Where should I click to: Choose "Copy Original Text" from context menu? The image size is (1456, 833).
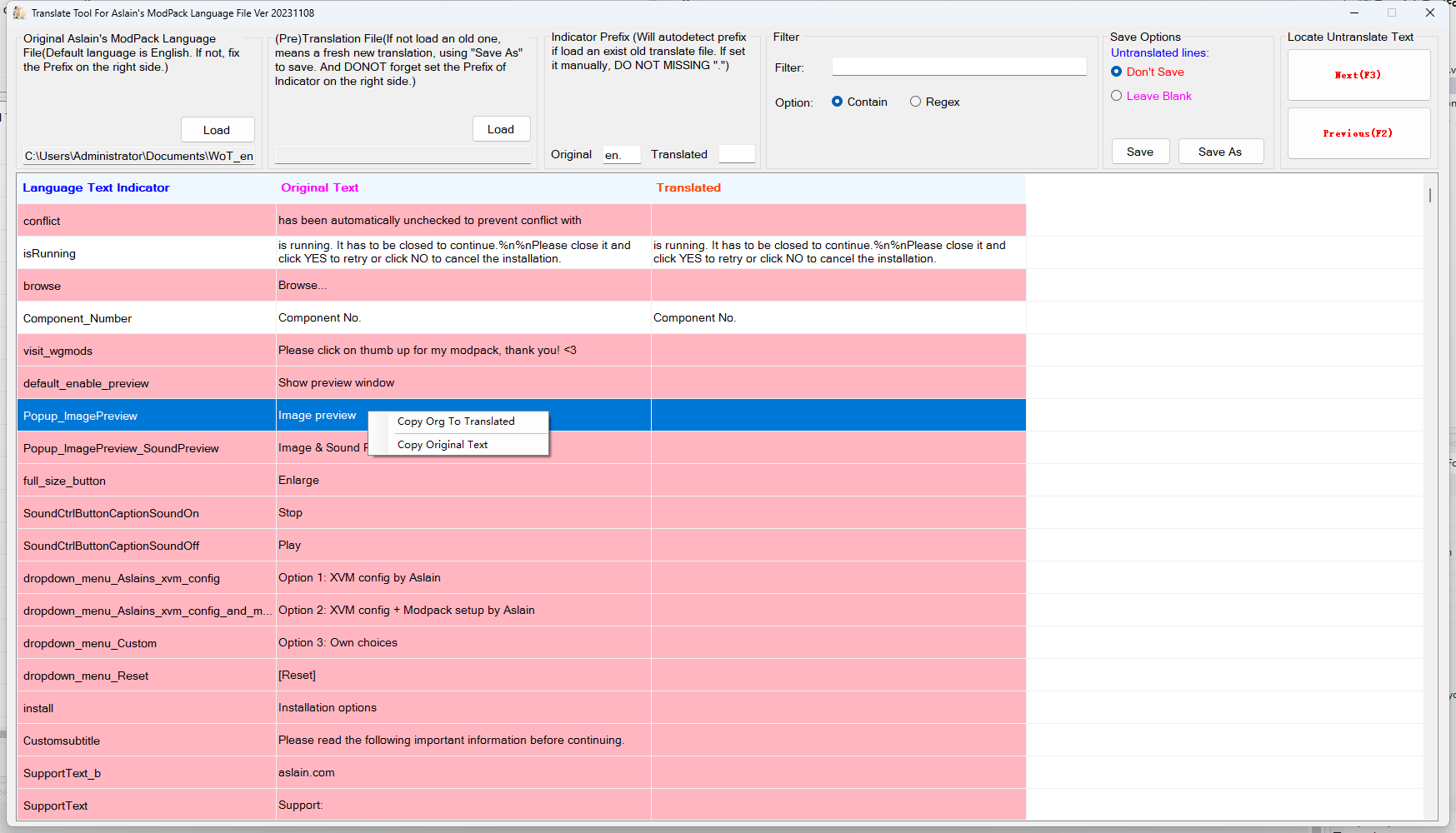[x=443, y=444]
